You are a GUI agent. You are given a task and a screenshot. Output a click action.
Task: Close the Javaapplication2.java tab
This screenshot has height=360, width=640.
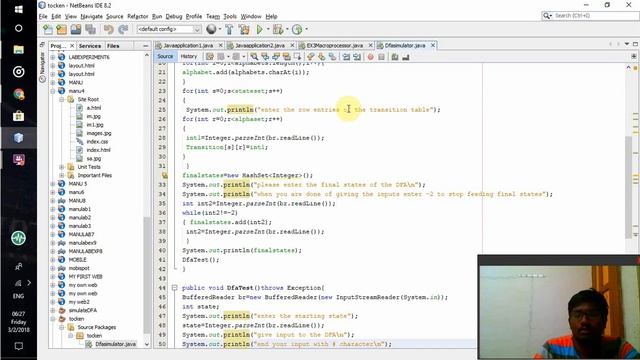(x=292, y=45)
